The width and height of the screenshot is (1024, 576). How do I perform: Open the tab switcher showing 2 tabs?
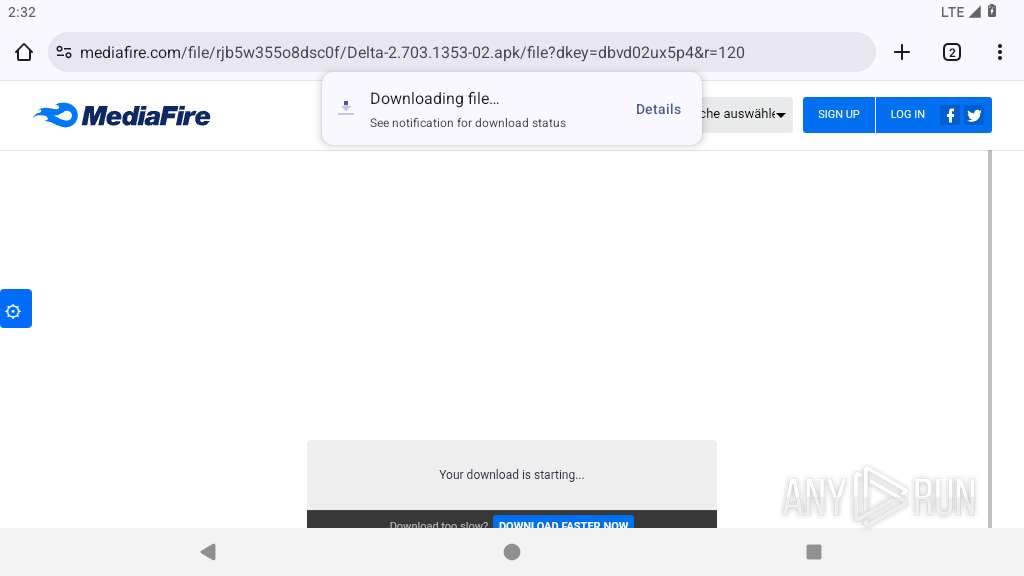[x=952, y=52]
